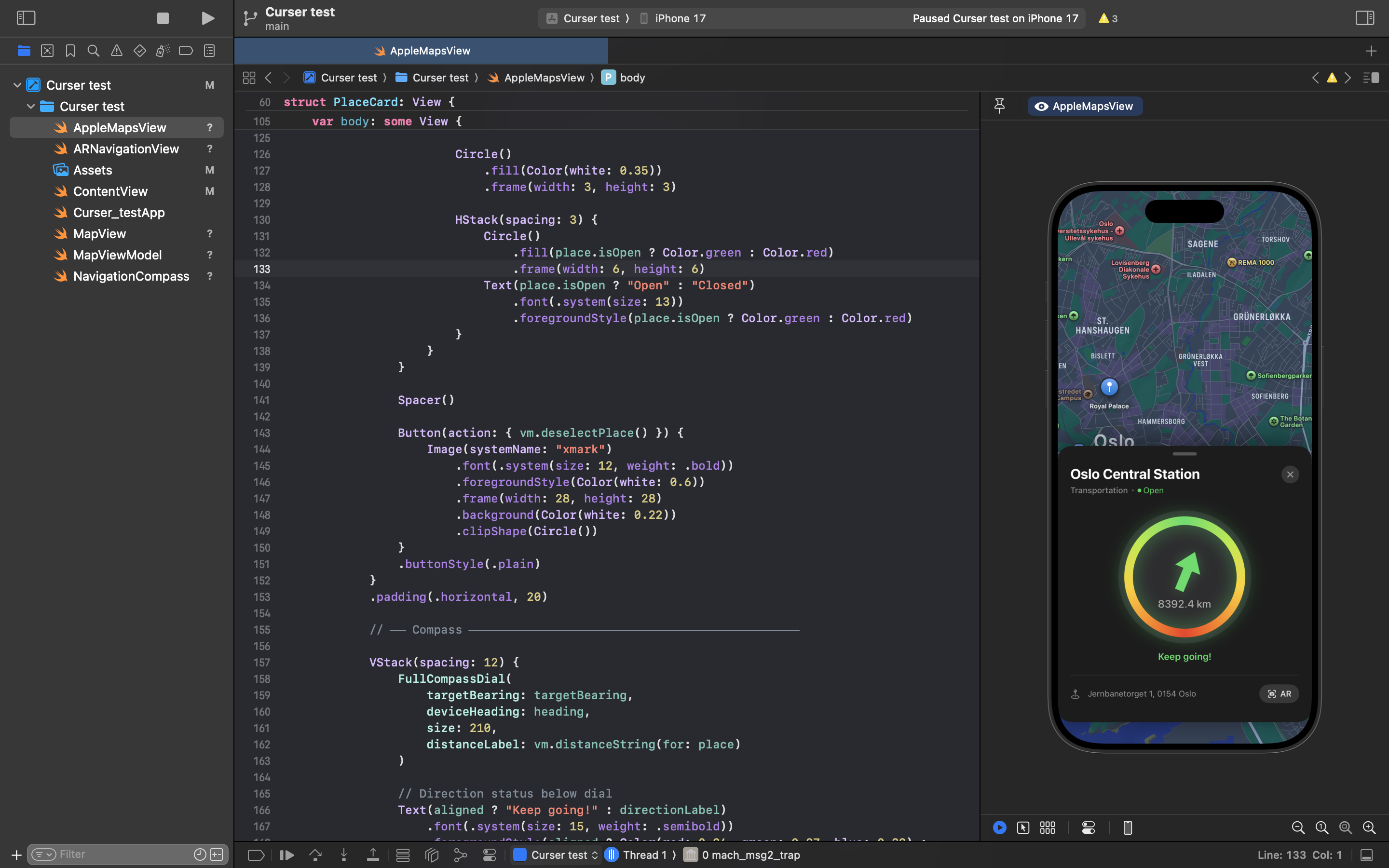The height and width of the screenshot is (868, 1389).
Task: Zoom in on the preview canvas
Action: (x=1369, y=827)
